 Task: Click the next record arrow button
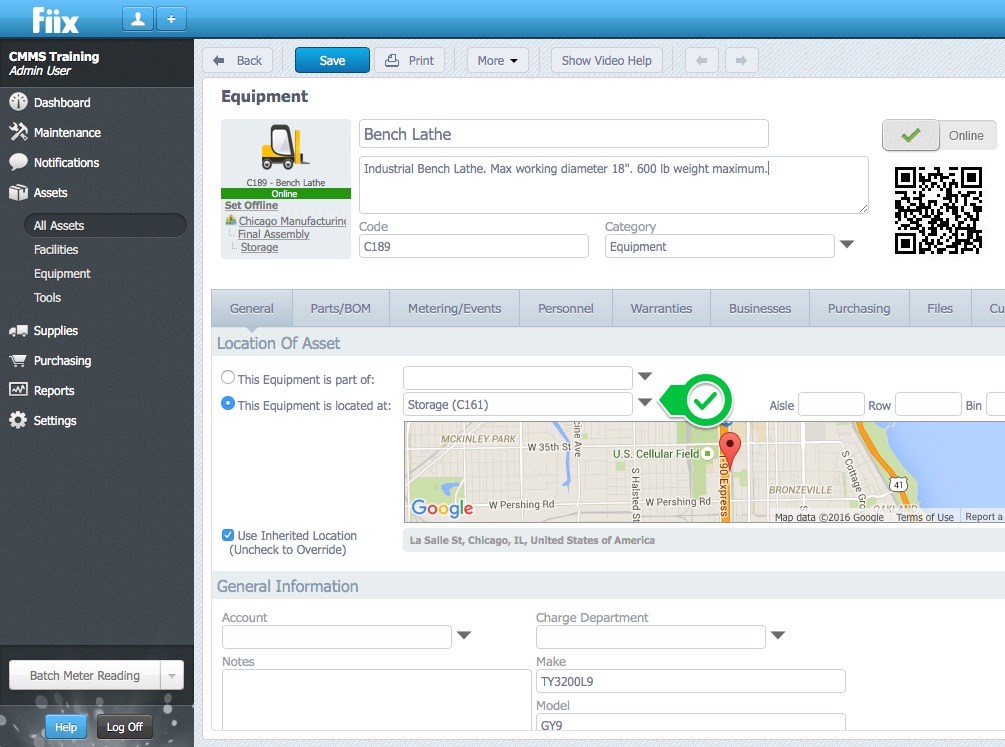click(x=741, y=60)
